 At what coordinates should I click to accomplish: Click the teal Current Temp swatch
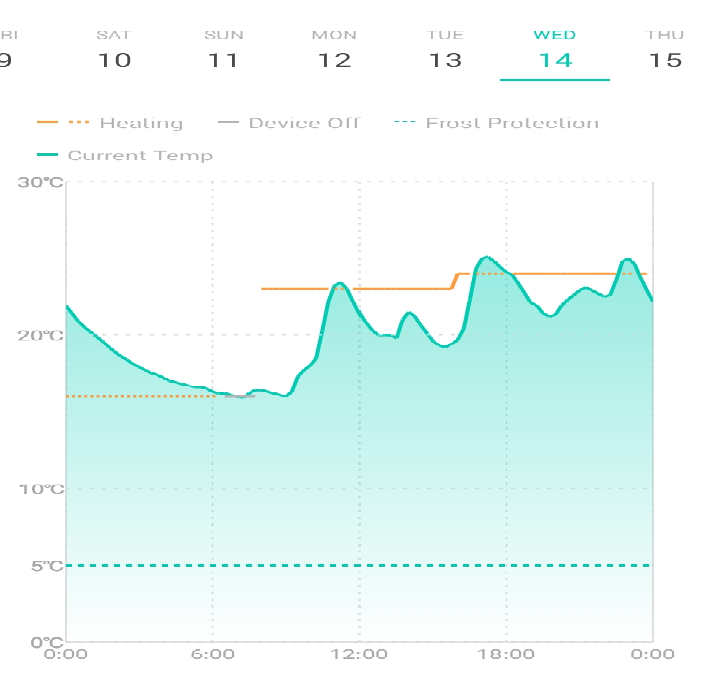pyautogui.click(x=49, y=155)
